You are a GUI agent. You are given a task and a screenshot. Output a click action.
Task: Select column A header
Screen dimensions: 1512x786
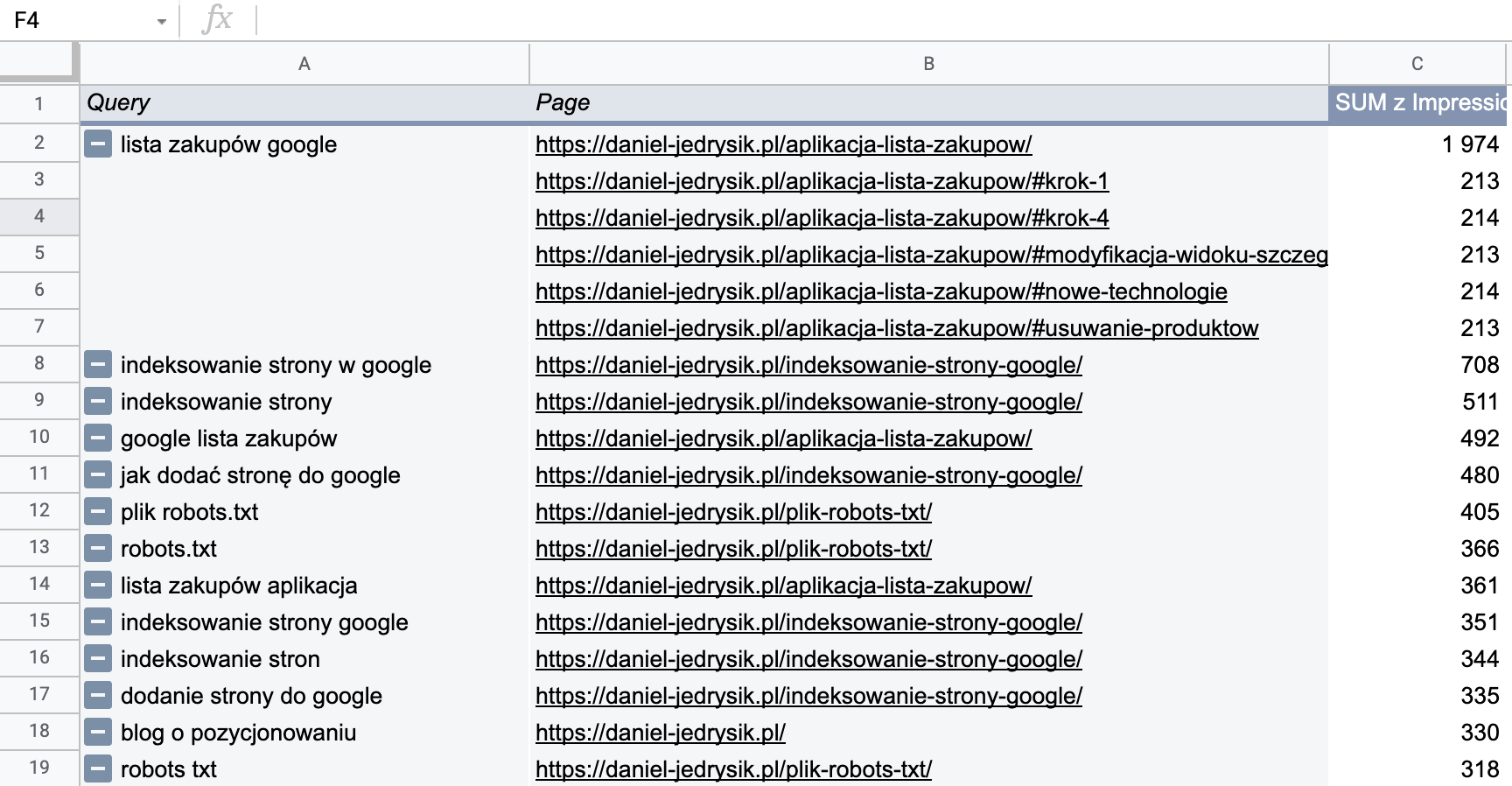[x=304, y=63]
